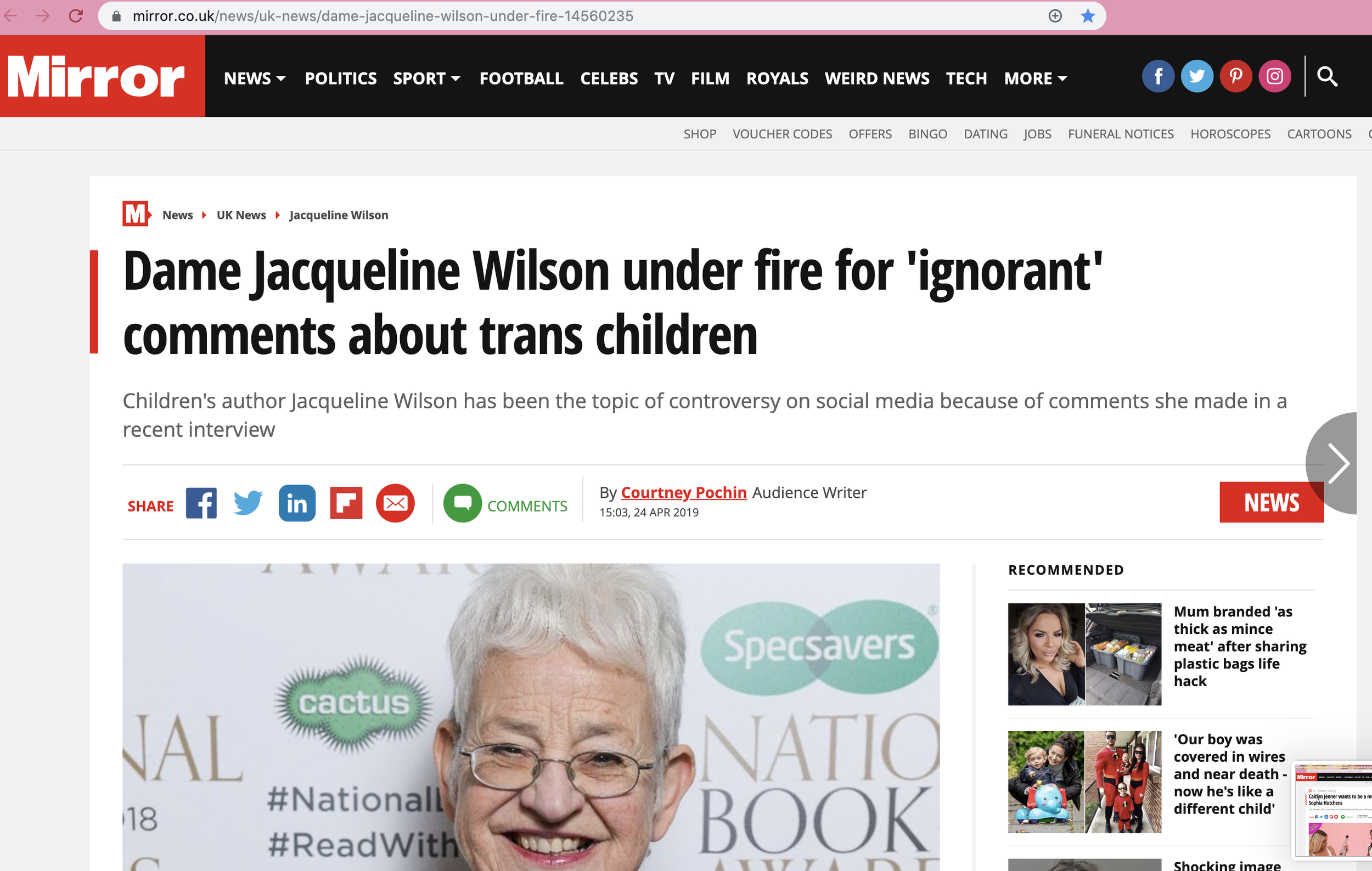Open VOUCHER CODES link
Viewport: 1372px width, 871px height.
pos(782,134)
